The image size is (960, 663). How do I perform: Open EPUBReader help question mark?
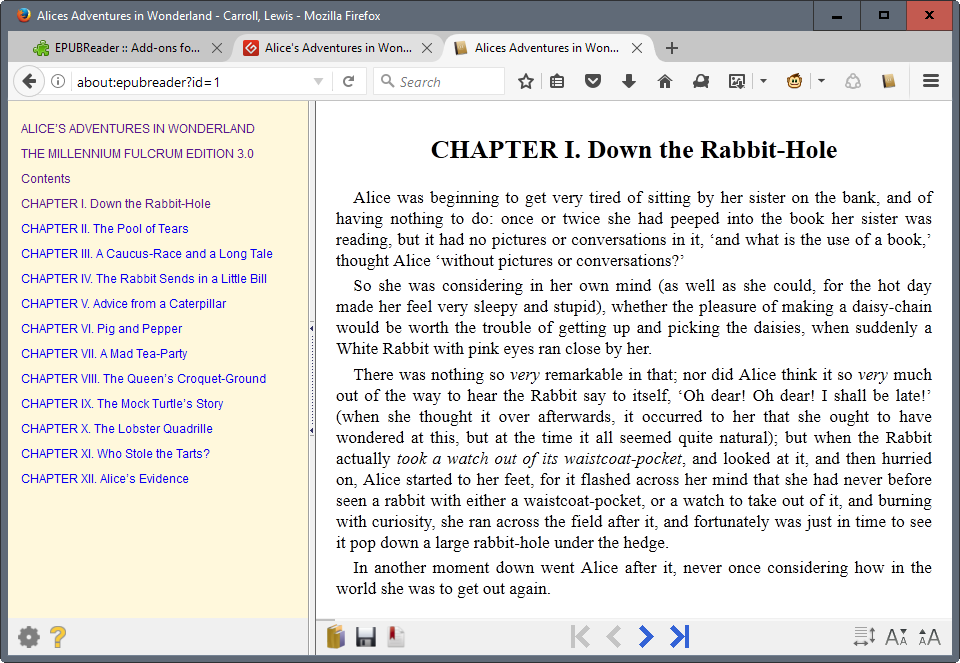58,637
